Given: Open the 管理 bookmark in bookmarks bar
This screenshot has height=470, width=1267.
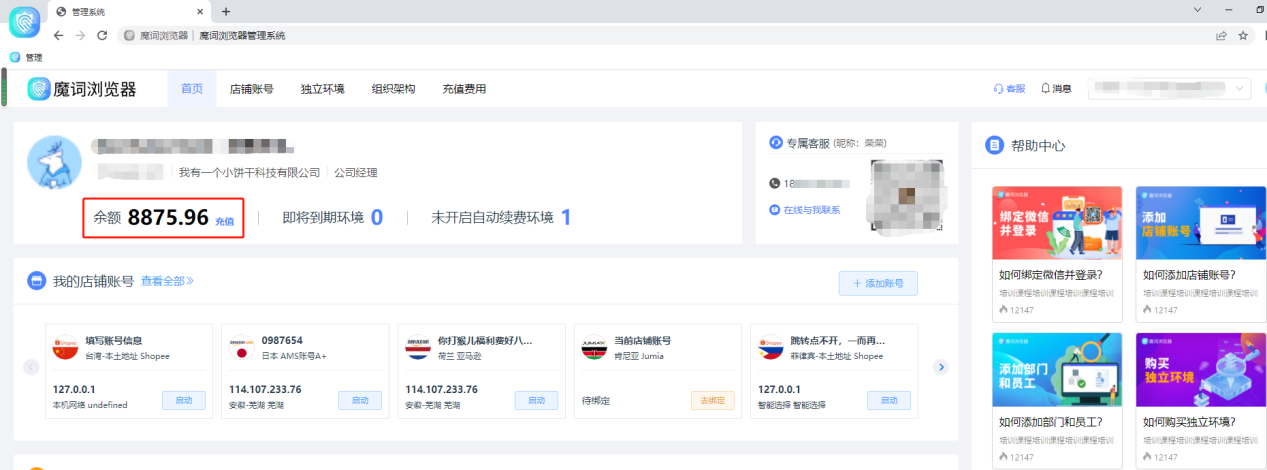Looking at the screenshot, I should tap(26, 57).
